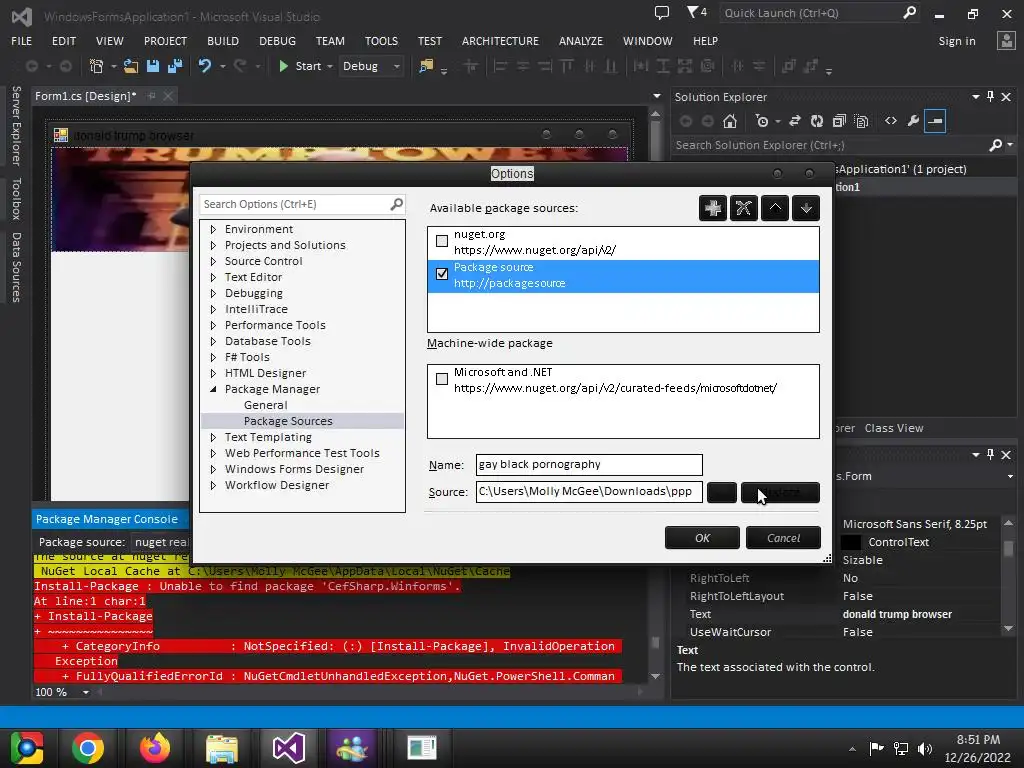Click Quick Launch search magnifier icon
The image size is (1024, 768).
point(909,12)
